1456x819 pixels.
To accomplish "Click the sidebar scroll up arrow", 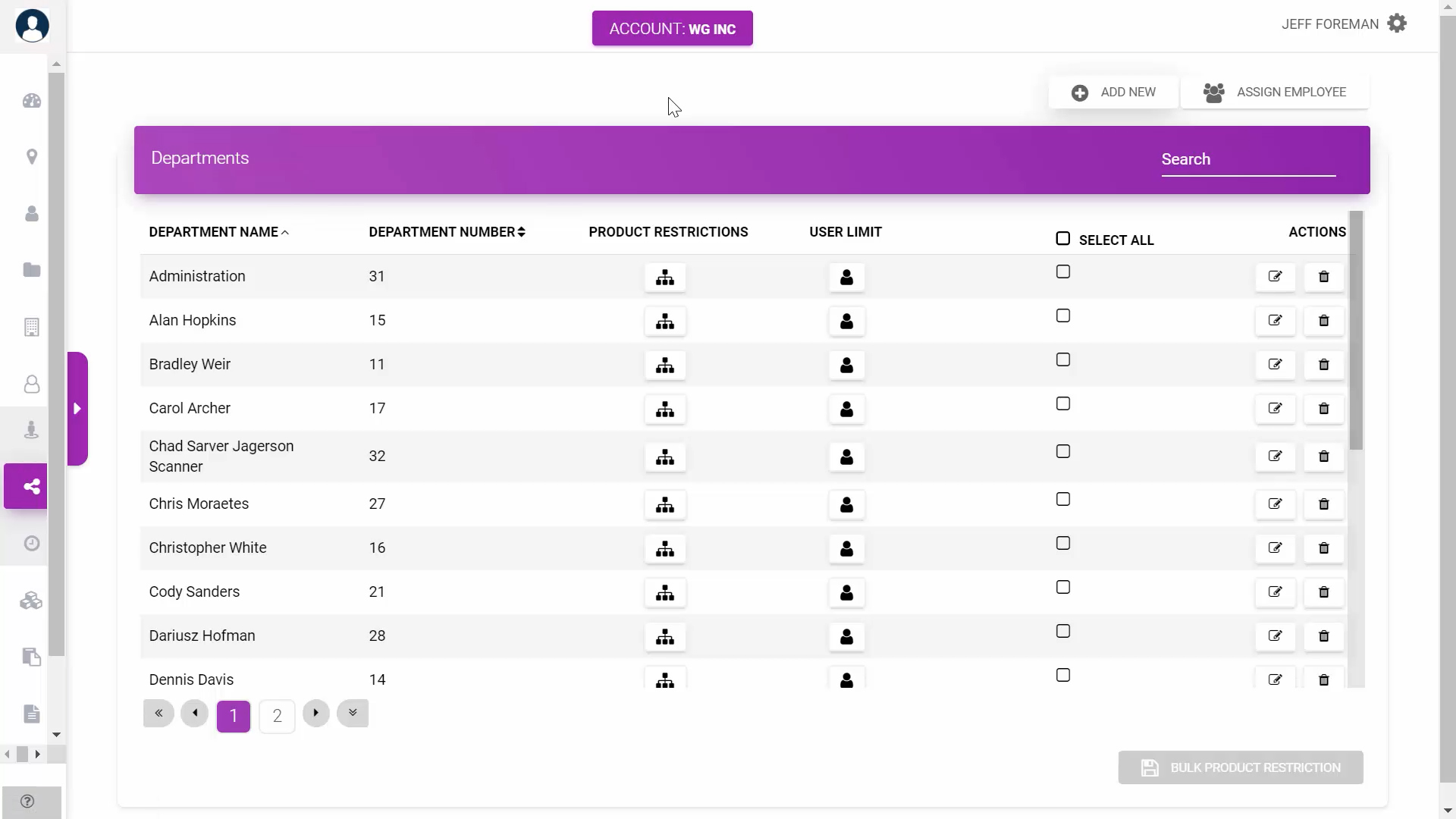I will pyautogui.click(x=56, y=64).
